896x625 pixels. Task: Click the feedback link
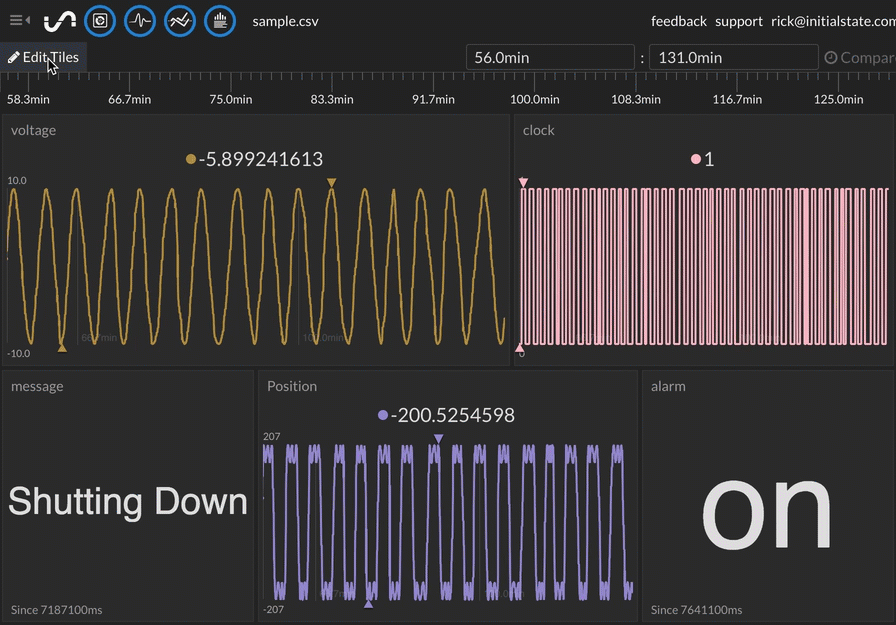678,21
